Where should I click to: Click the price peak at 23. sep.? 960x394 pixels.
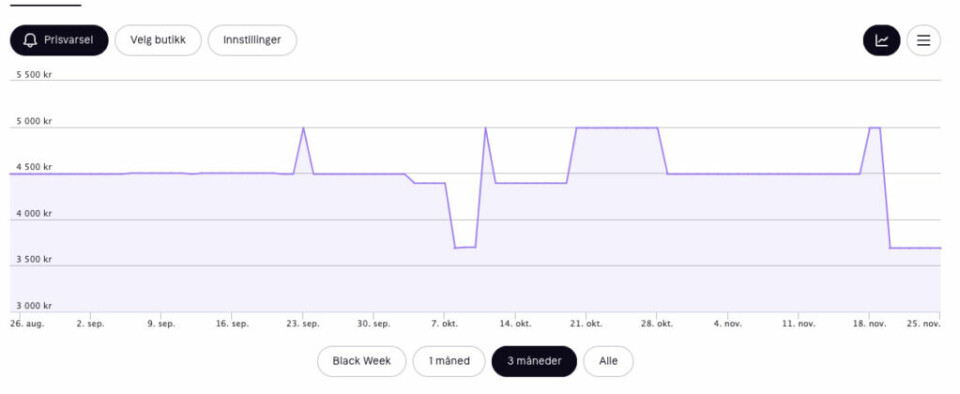coord(304,128)
